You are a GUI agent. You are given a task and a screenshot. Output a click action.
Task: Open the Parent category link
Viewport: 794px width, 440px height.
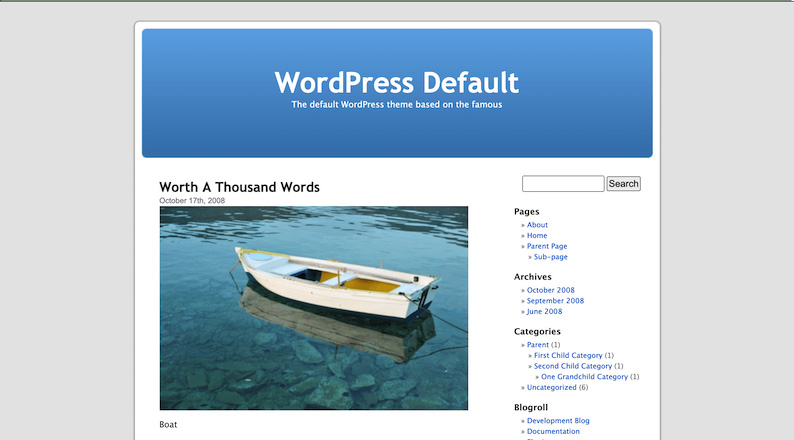tap(538, 345)
